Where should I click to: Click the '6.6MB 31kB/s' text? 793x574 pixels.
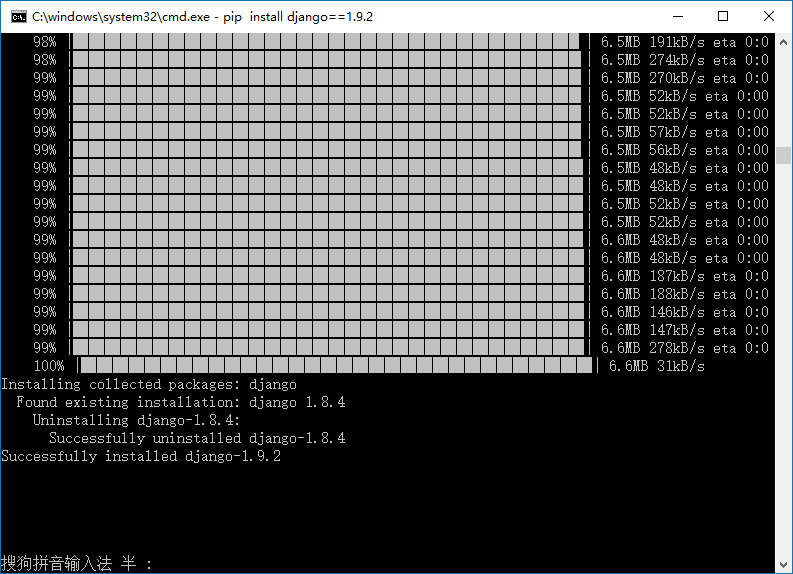[656, 366]
